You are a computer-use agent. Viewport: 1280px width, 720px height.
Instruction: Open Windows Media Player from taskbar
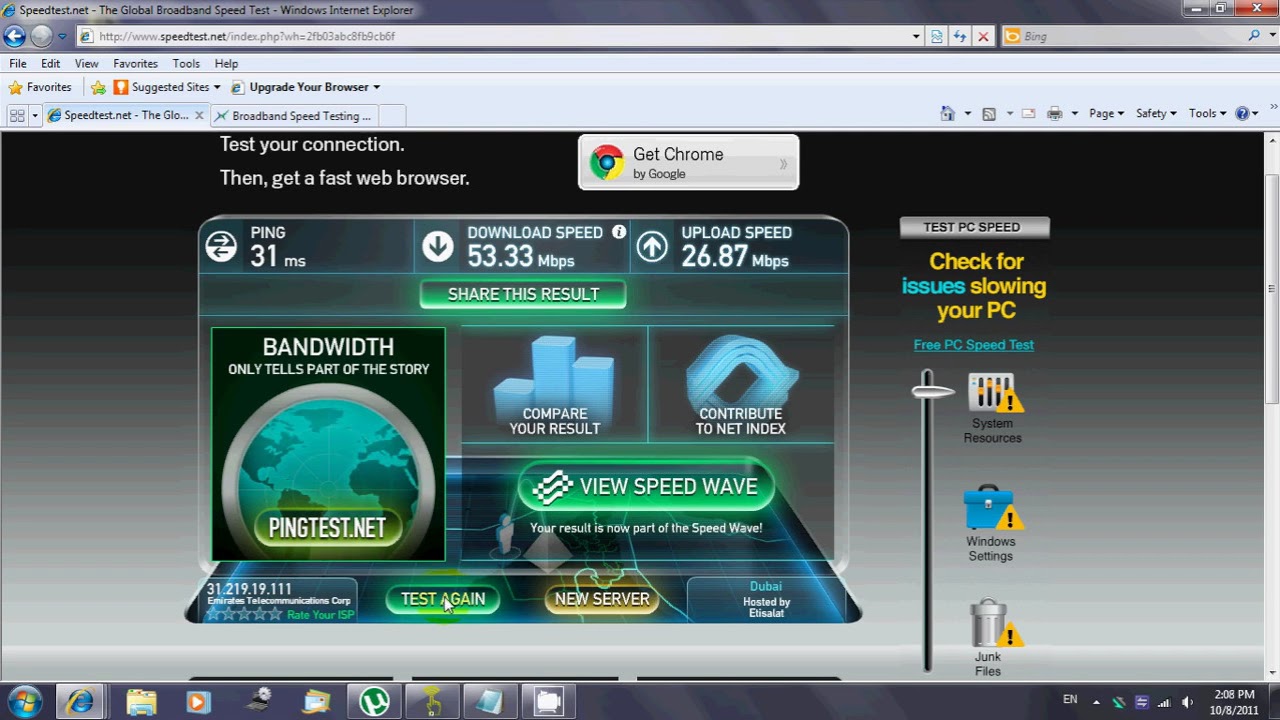pyautogui.click(x=197, y=701)
